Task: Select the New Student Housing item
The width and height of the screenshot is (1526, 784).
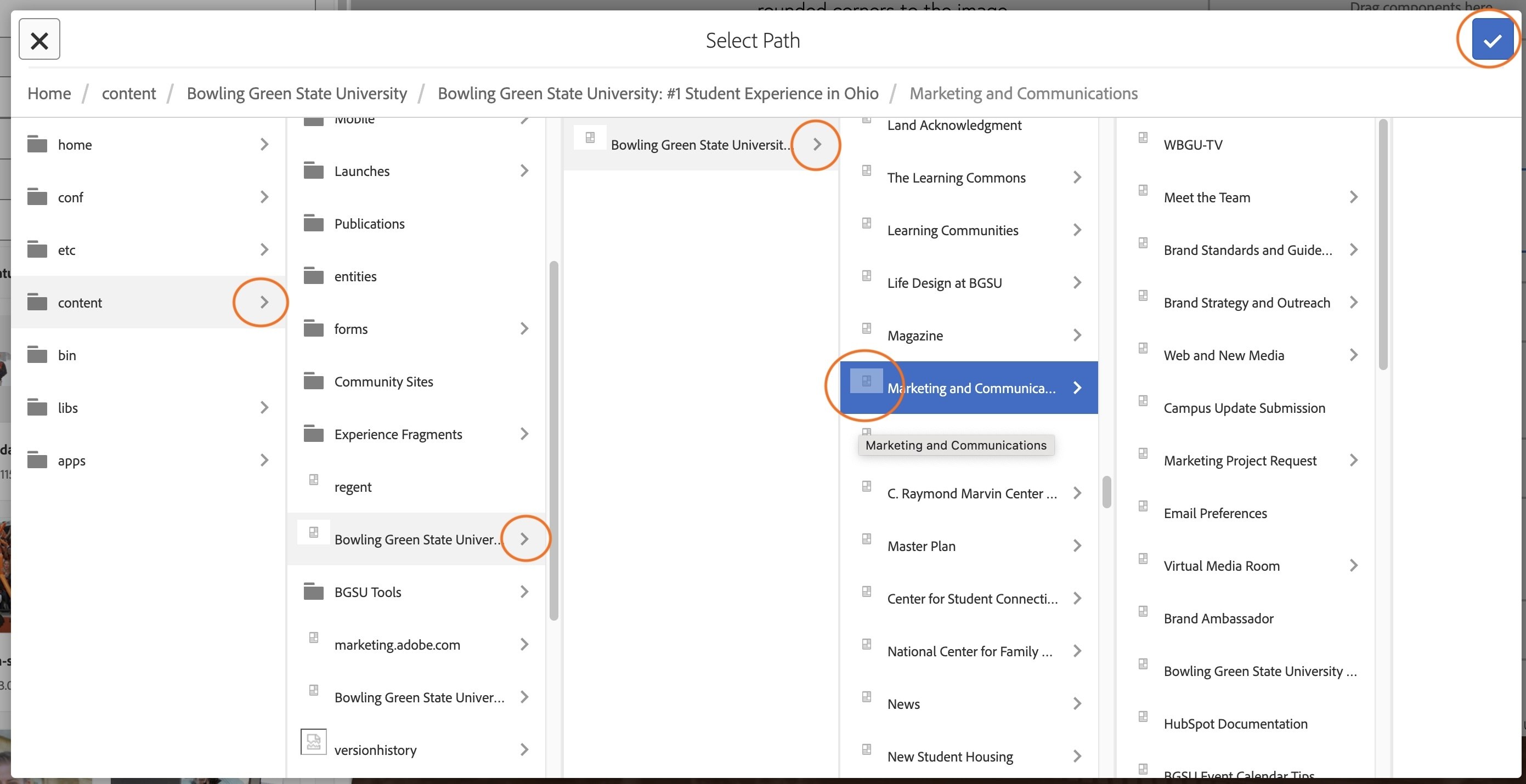Action: (969, 756)
